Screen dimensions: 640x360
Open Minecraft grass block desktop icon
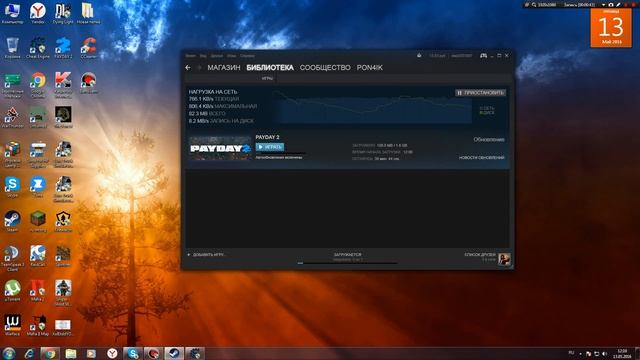point(38,221)
